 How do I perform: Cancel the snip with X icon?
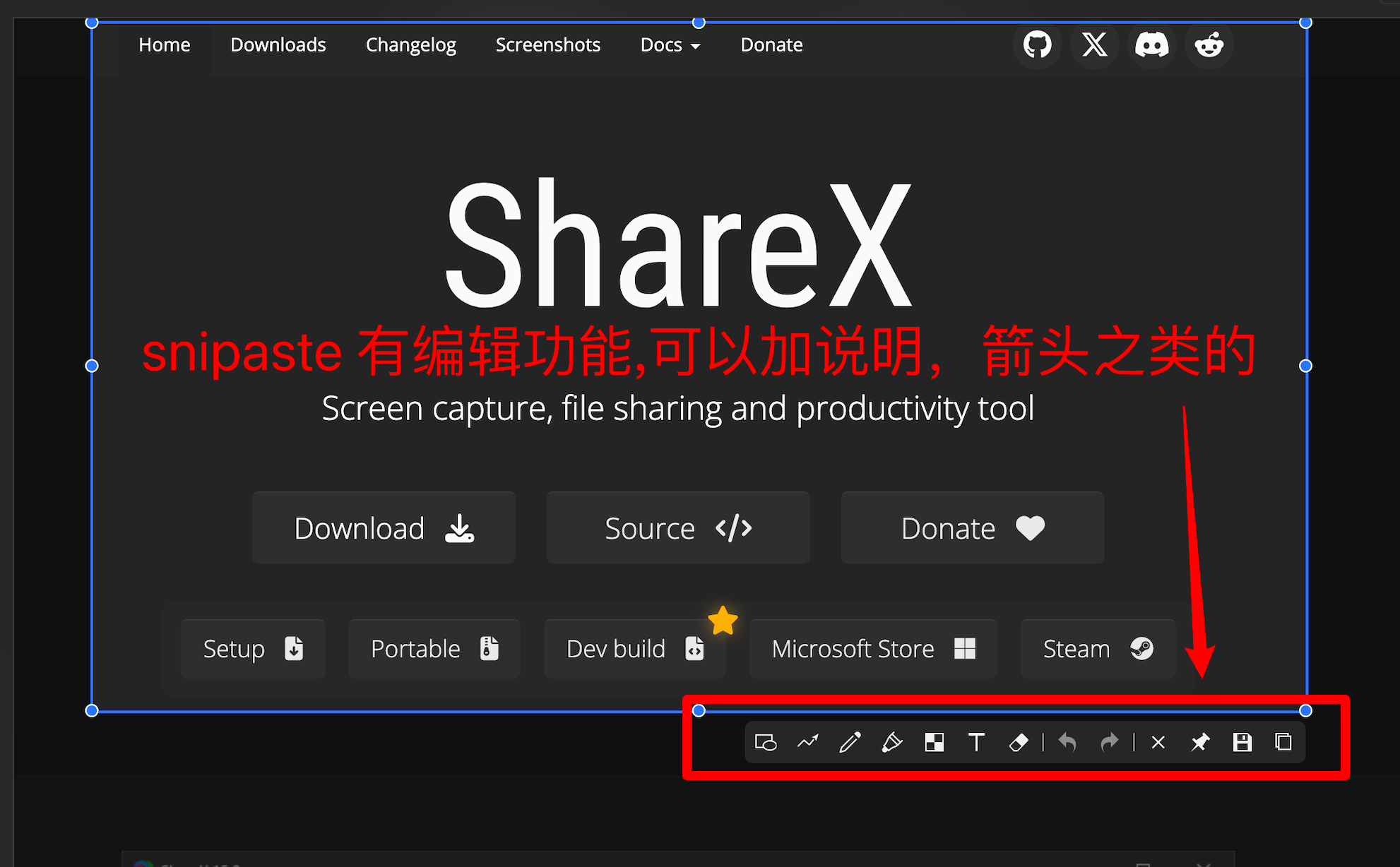coord(1158,742)
